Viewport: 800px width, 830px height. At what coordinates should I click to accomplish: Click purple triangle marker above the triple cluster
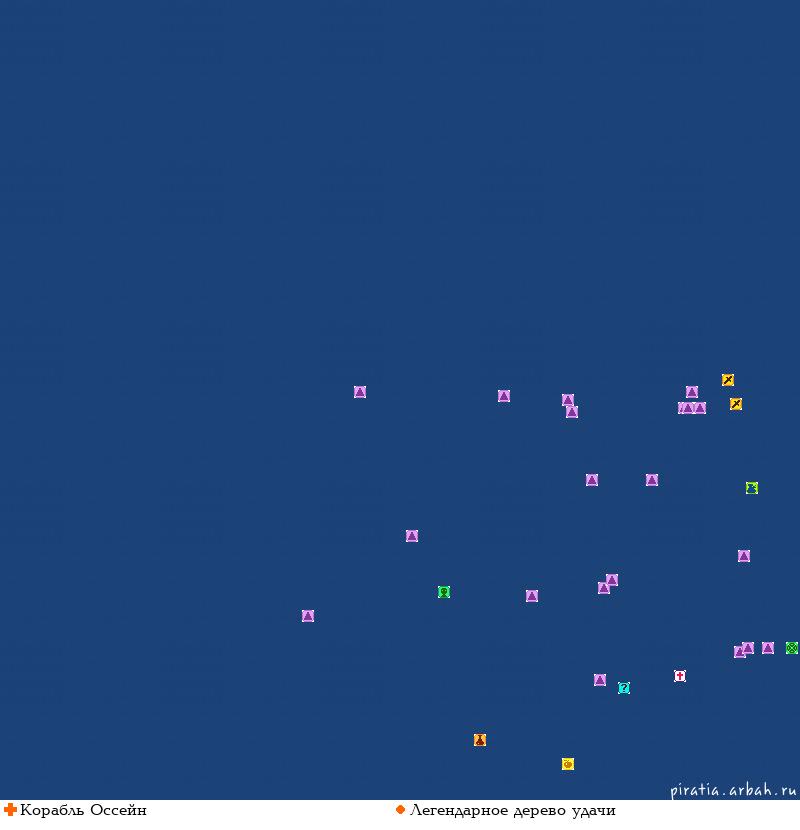coord(692,392)
